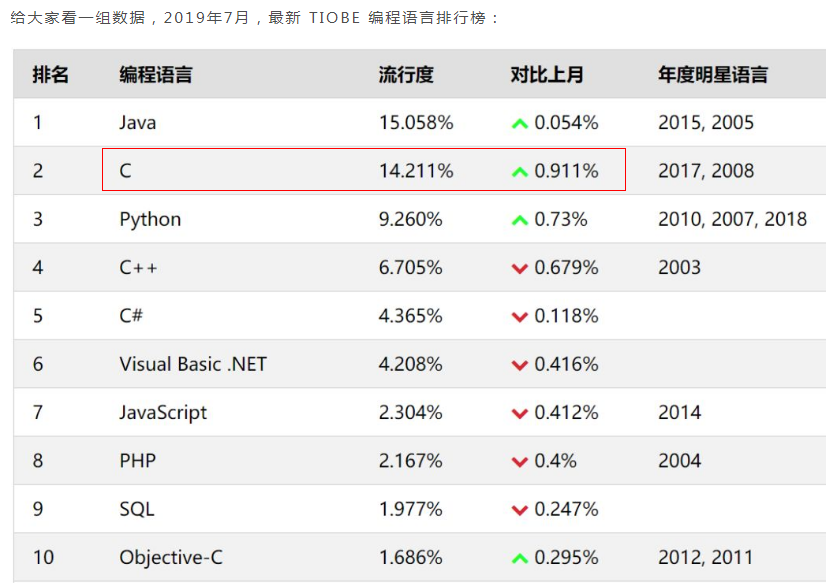Click the 对比上月 column header
Image resolution: width=826 pixels, height=583 pixels.
tap(547, 74)
